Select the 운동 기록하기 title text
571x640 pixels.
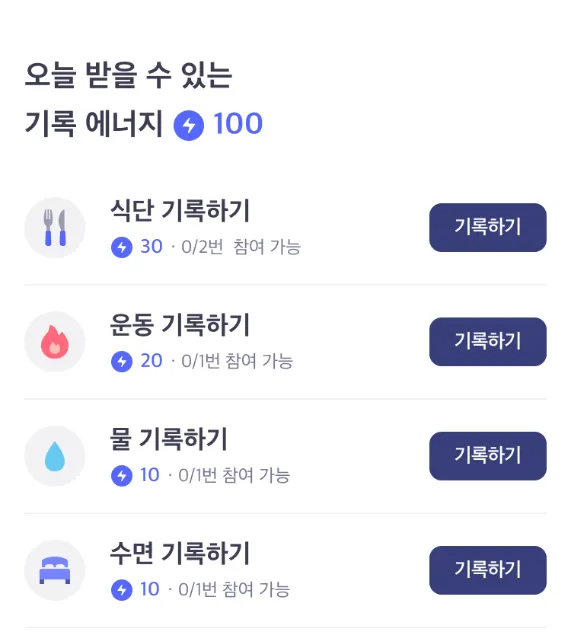(x=180, y=325)
